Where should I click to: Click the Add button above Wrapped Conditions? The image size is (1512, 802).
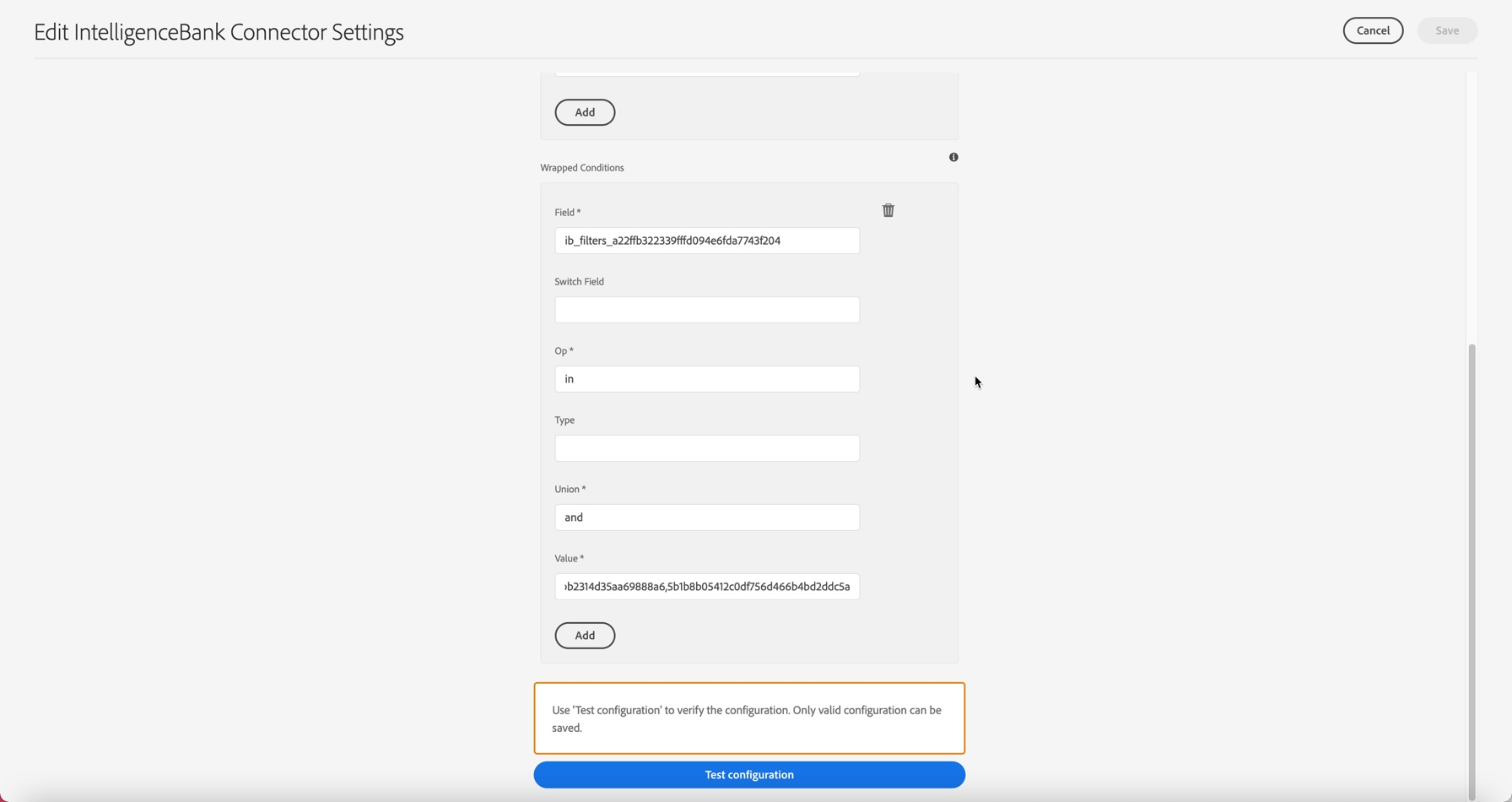[x=585, y=112]
